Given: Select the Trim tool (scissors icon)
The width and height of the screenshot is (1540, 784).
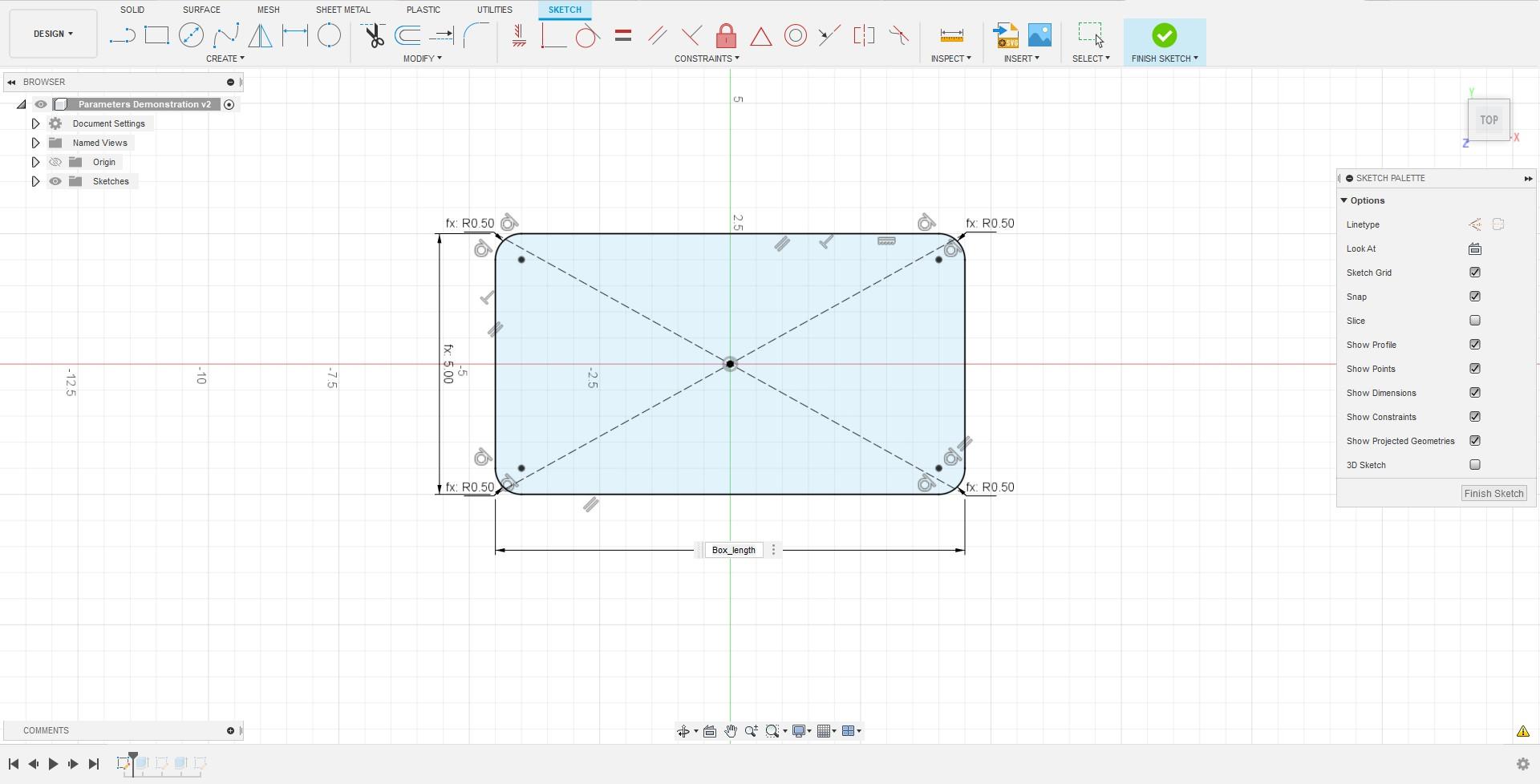Looking at the screenshot, I should pos(374,35).
